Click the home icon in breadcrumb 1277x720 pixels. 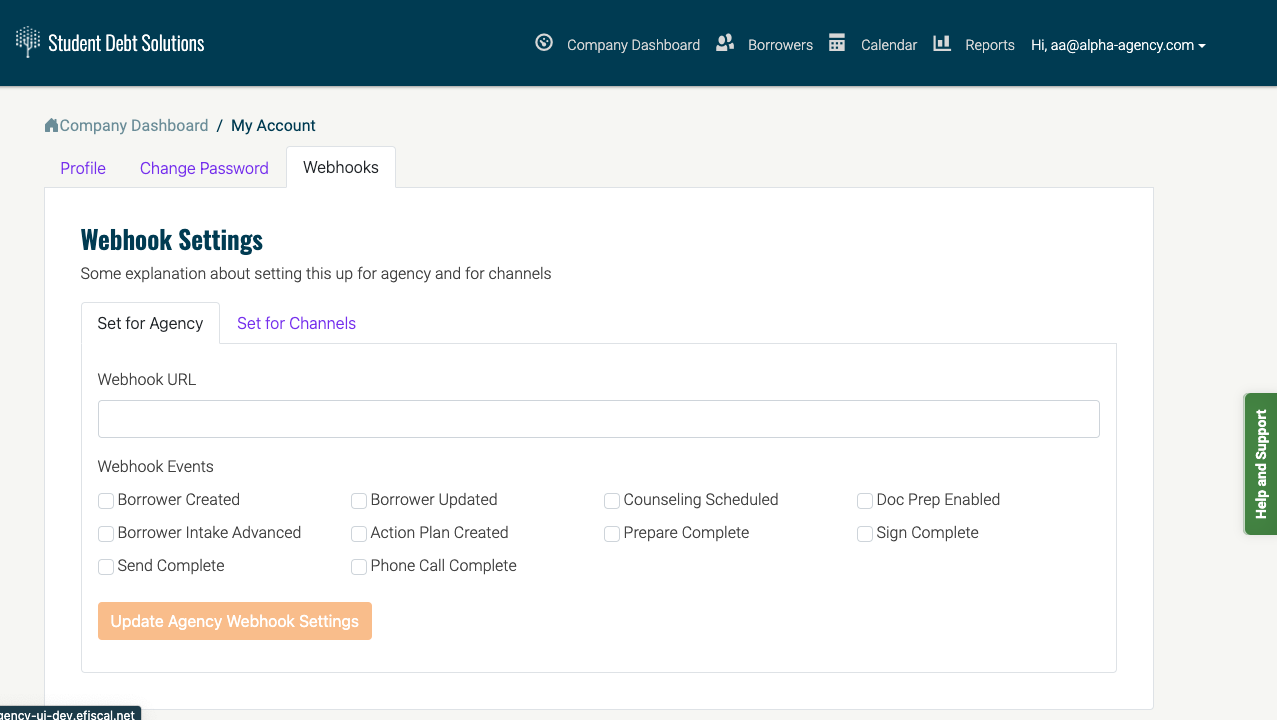point(52,126)
